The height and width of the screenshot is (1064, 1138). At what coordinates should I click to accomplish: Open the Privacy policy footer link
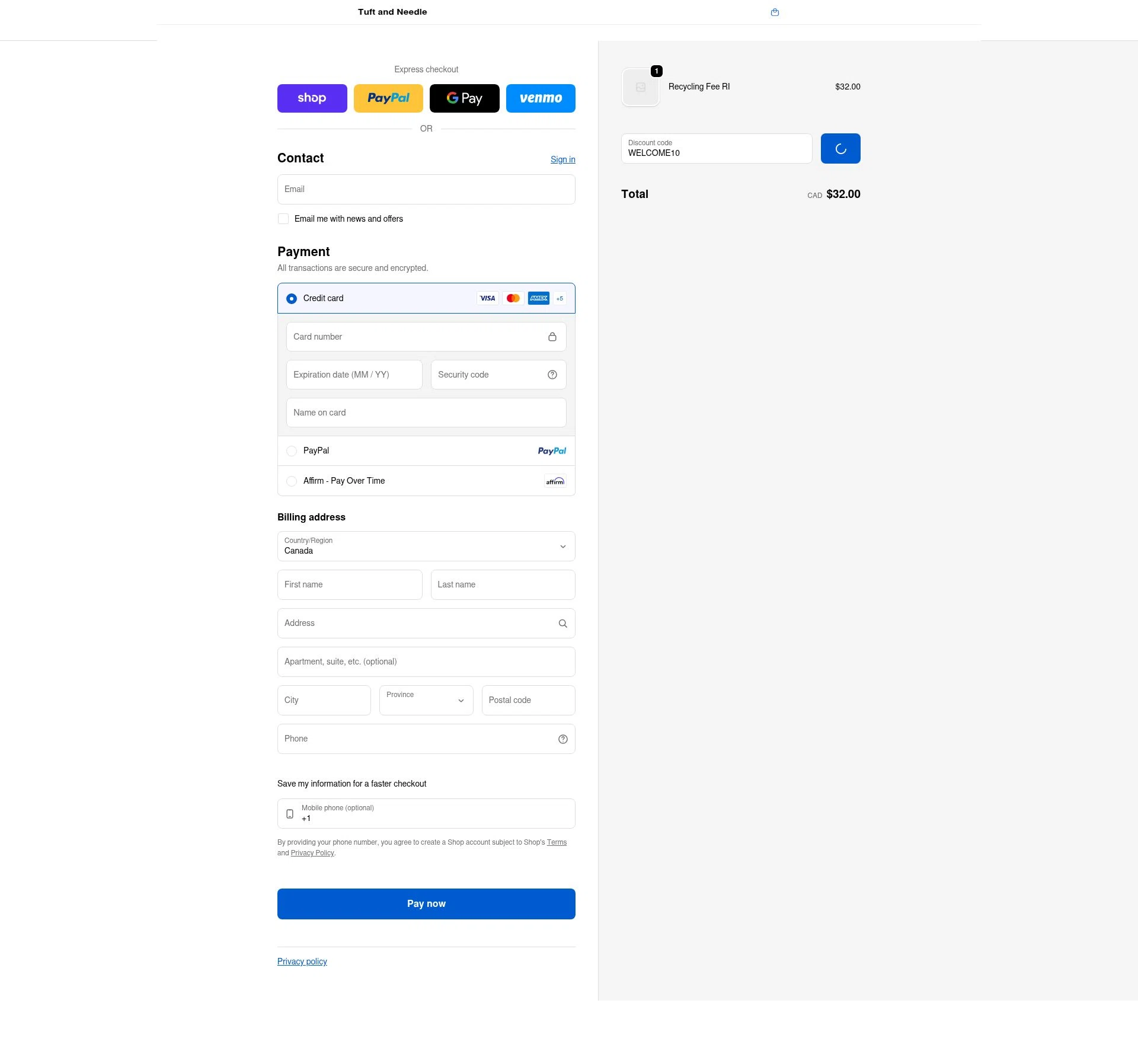(302, 961)
